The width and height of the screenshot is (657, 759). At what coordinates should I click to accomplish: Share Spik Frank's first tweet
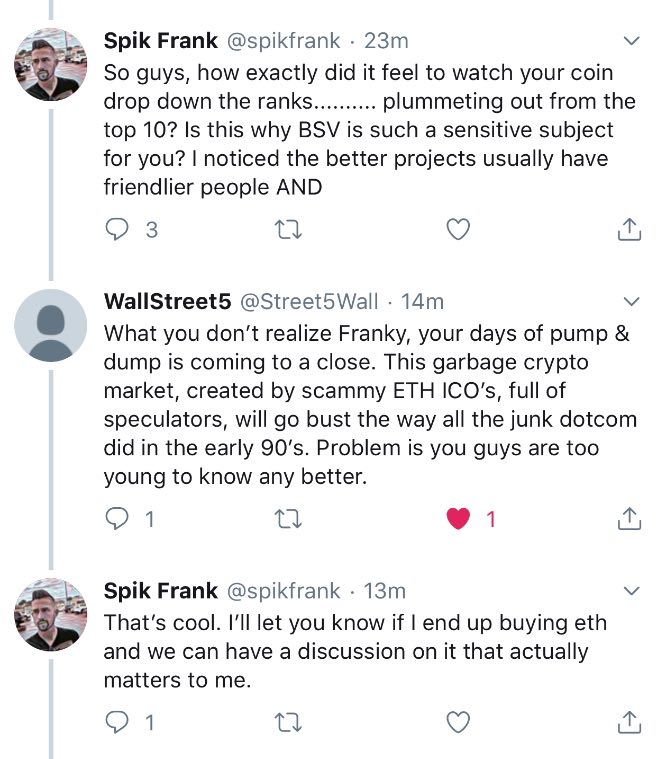pos(628,230)
